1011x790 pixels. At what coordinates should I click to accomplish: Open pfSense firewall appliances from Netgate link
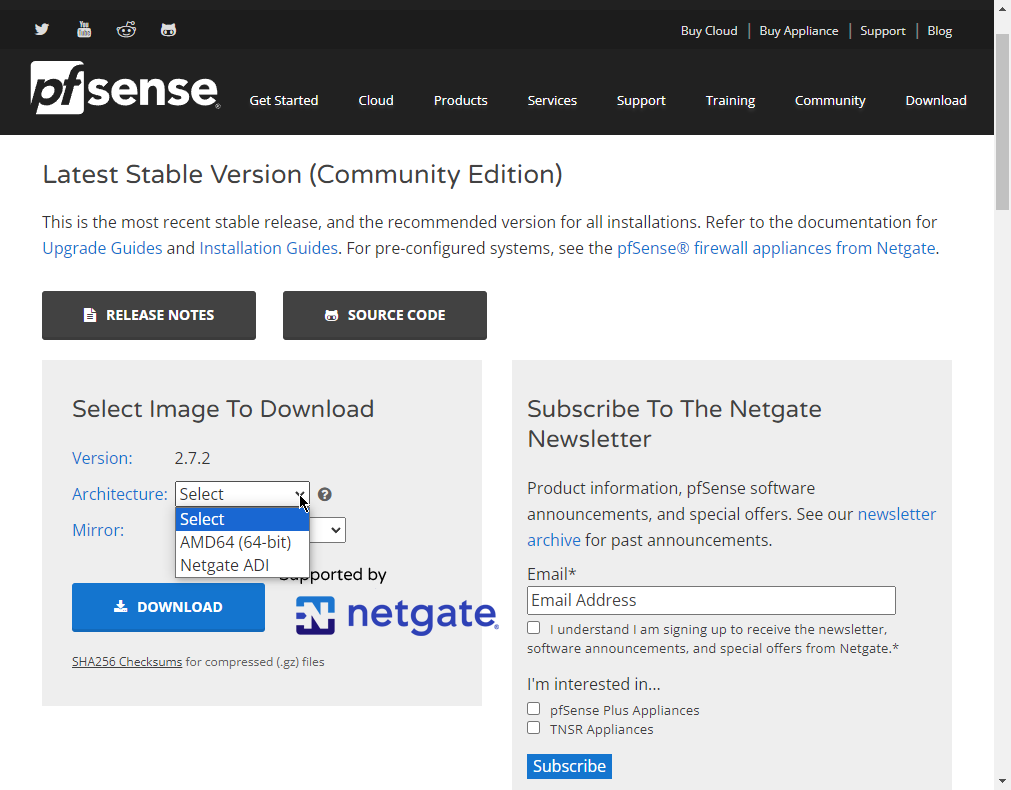pyautogui.click(x=776, y=248)
